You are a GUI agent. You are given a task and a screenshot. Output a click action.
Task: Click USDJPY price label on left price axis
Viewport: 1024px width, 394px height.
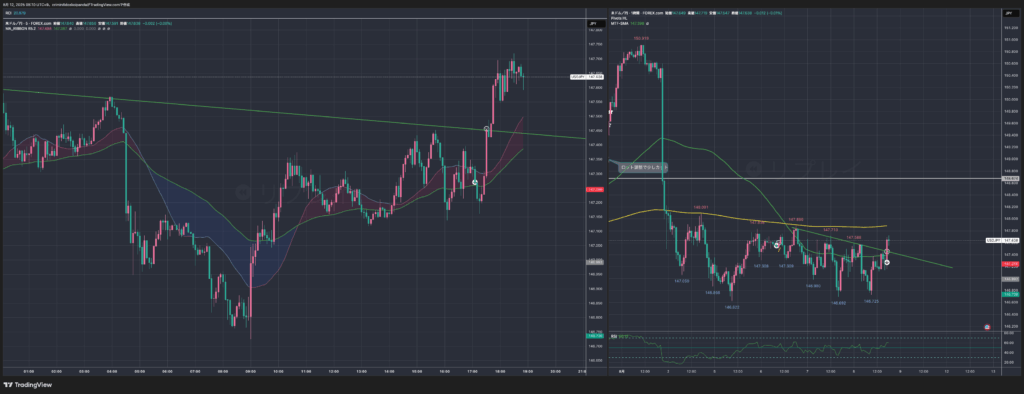pyautogui.click(x=586, y=76)
